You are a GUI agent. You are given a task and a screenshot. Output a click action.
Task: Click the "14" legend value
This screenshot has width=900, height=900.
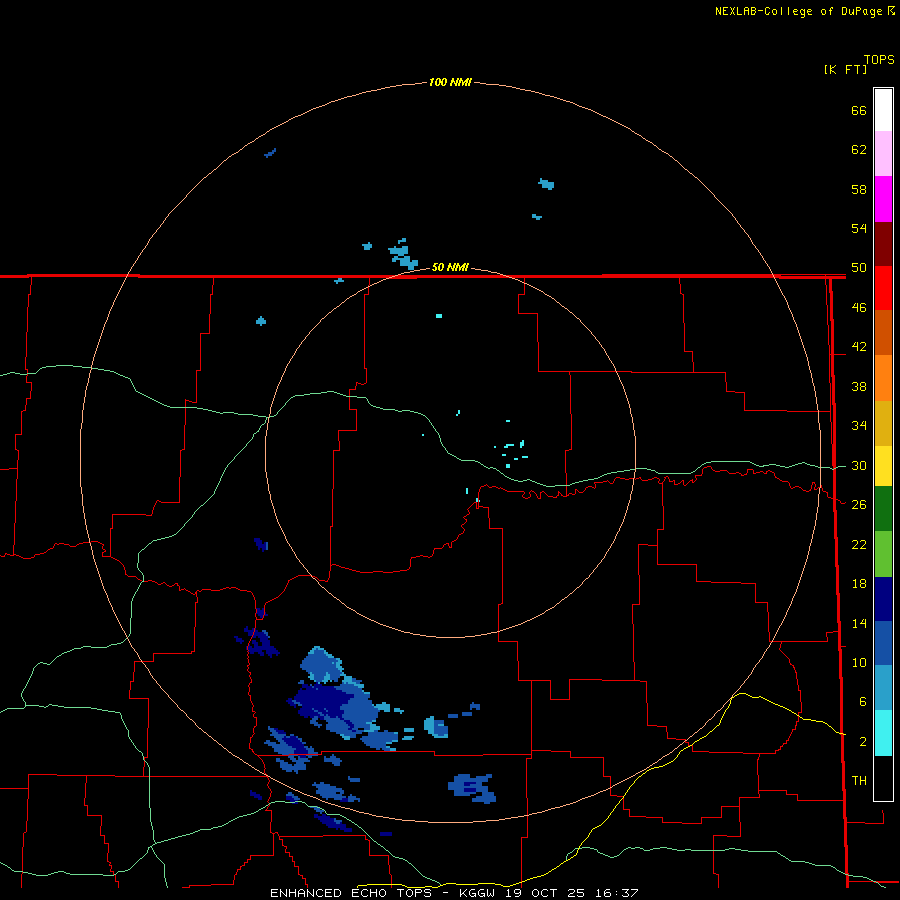pos(859,623)
